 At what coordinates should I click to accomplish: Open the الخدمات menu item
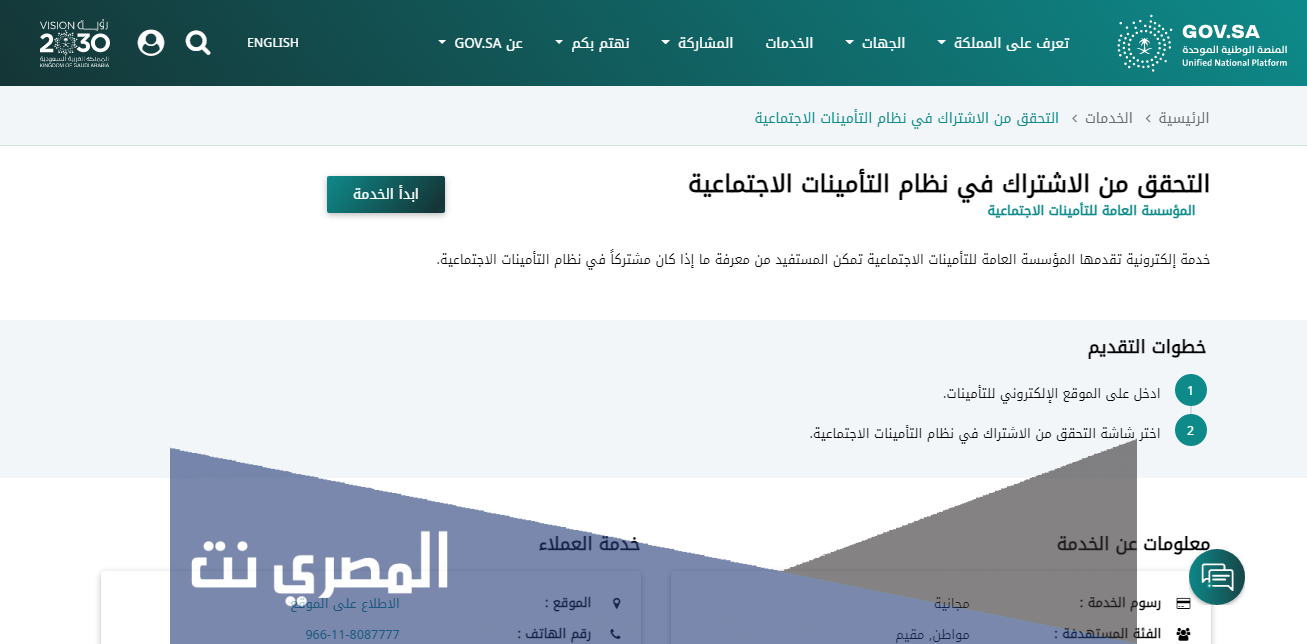(789, 43)
